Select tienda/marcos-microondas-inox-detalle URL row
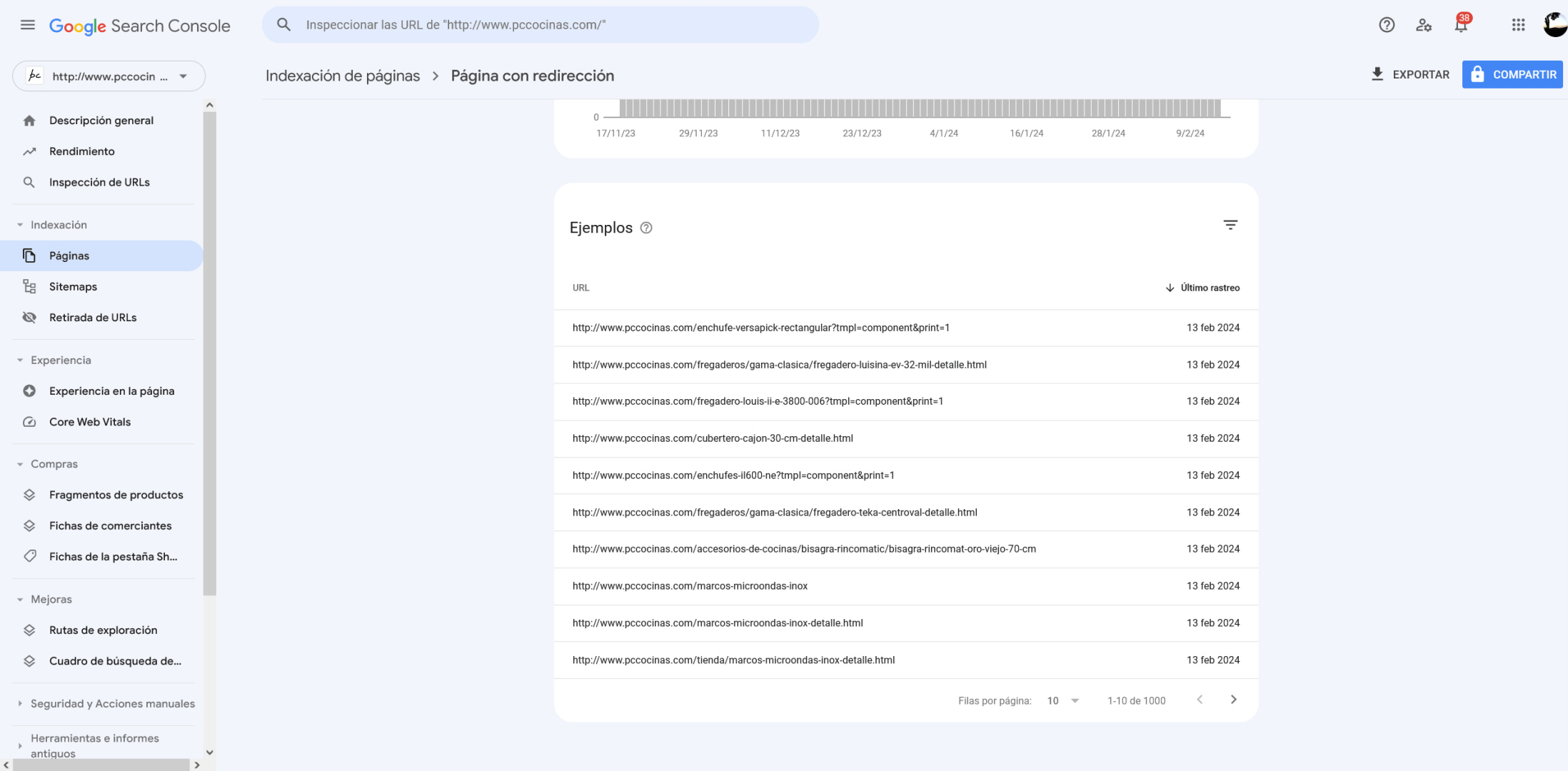The width and height of the screenshot is (1568, 771). [x=905, y=660]
